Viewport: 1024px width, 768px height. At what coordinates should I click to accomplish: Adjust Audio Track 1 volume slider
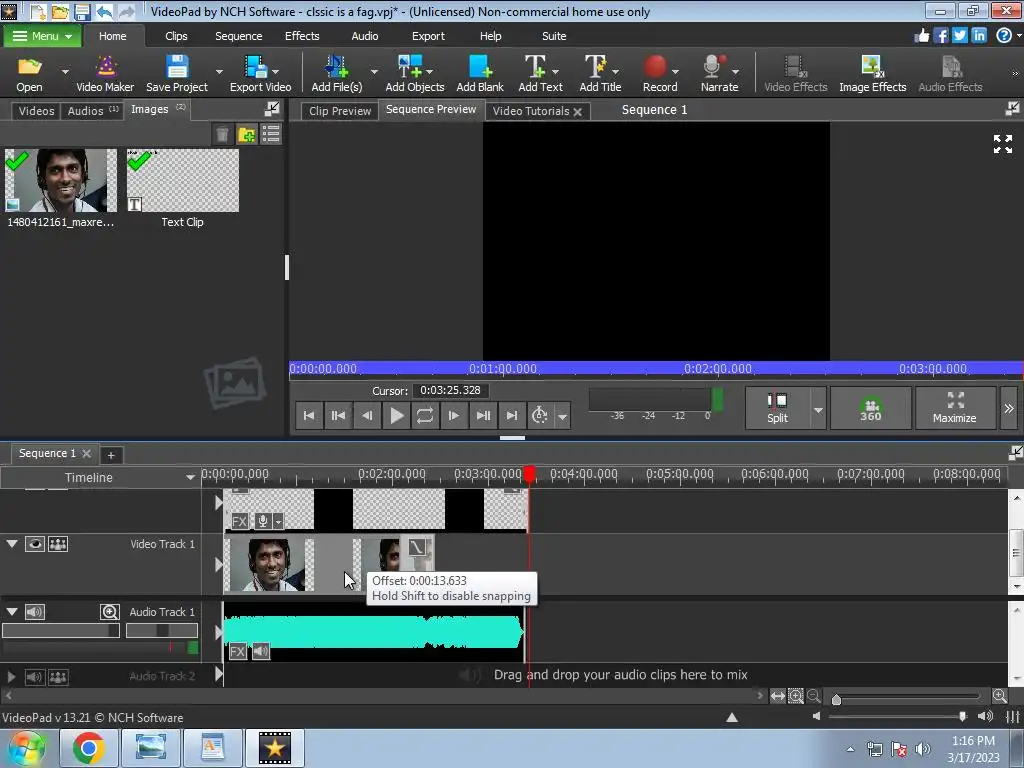coord(61,630)
